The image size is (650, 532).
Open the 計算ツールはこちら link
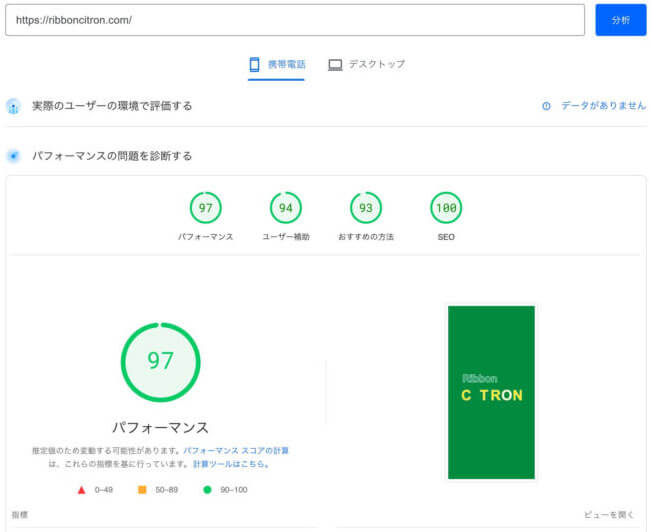pyautogui.click(x=230, y=464)
